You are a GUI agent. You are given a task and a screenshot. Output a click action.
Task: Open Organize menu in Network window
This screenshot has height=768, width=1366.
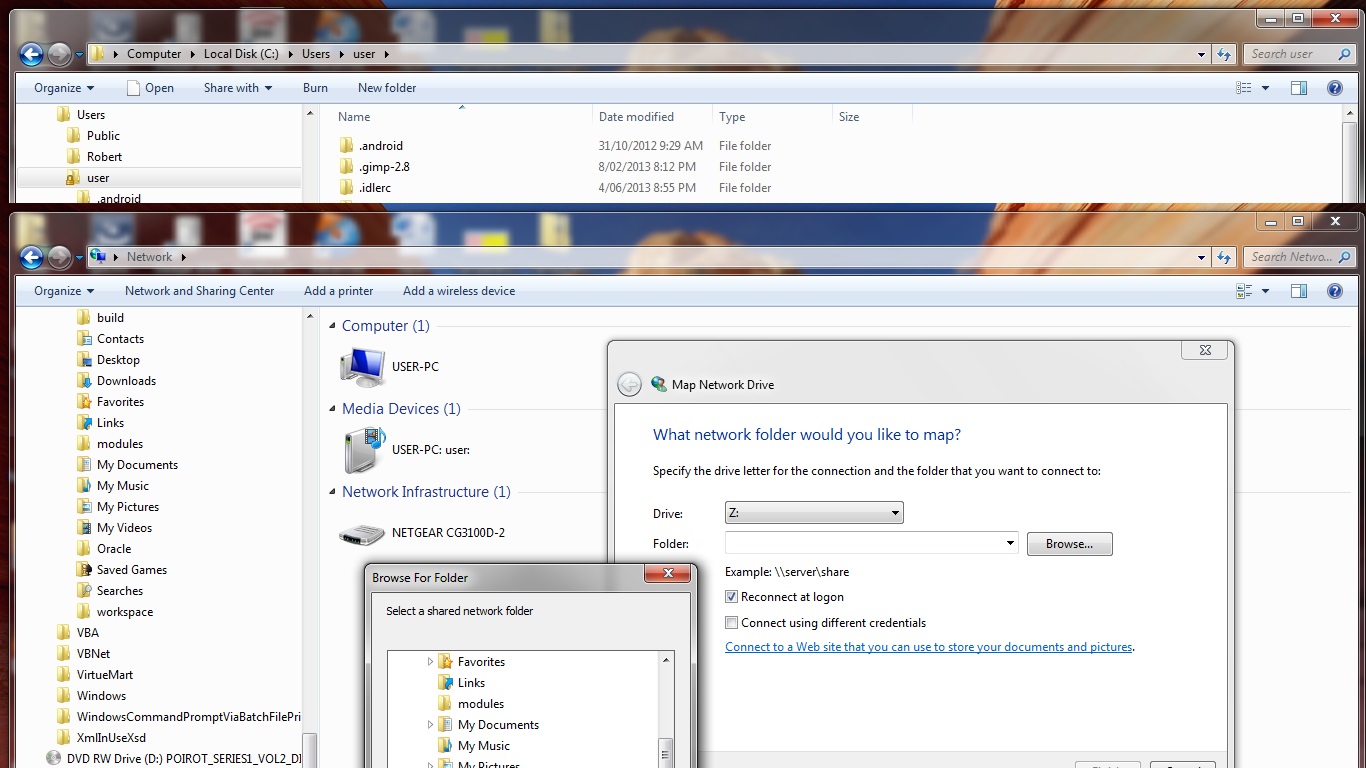click(64, 291)
